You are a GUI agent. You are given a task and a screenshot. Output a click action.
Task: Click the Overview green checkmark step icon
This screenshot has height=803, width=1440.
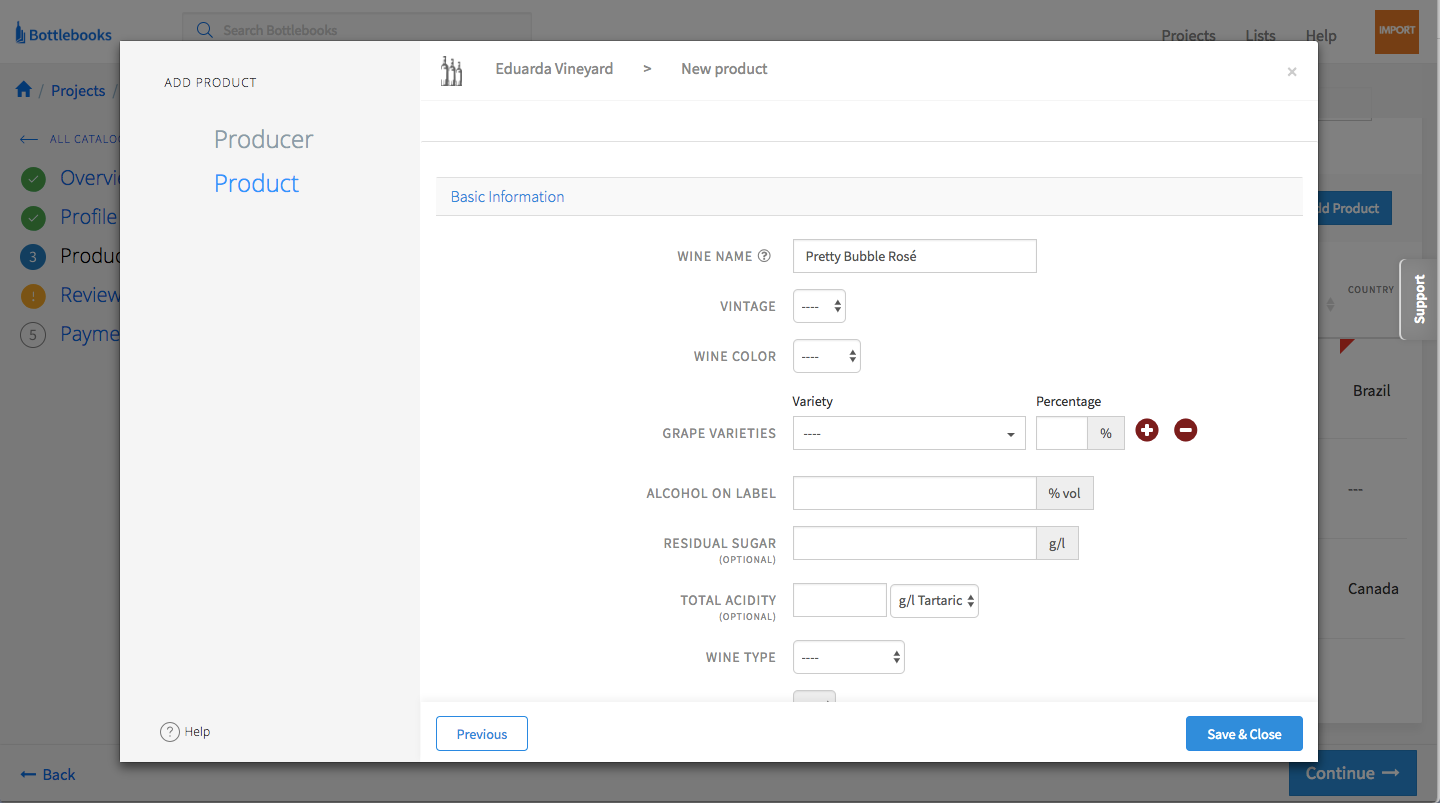click(x=33, y=180)
